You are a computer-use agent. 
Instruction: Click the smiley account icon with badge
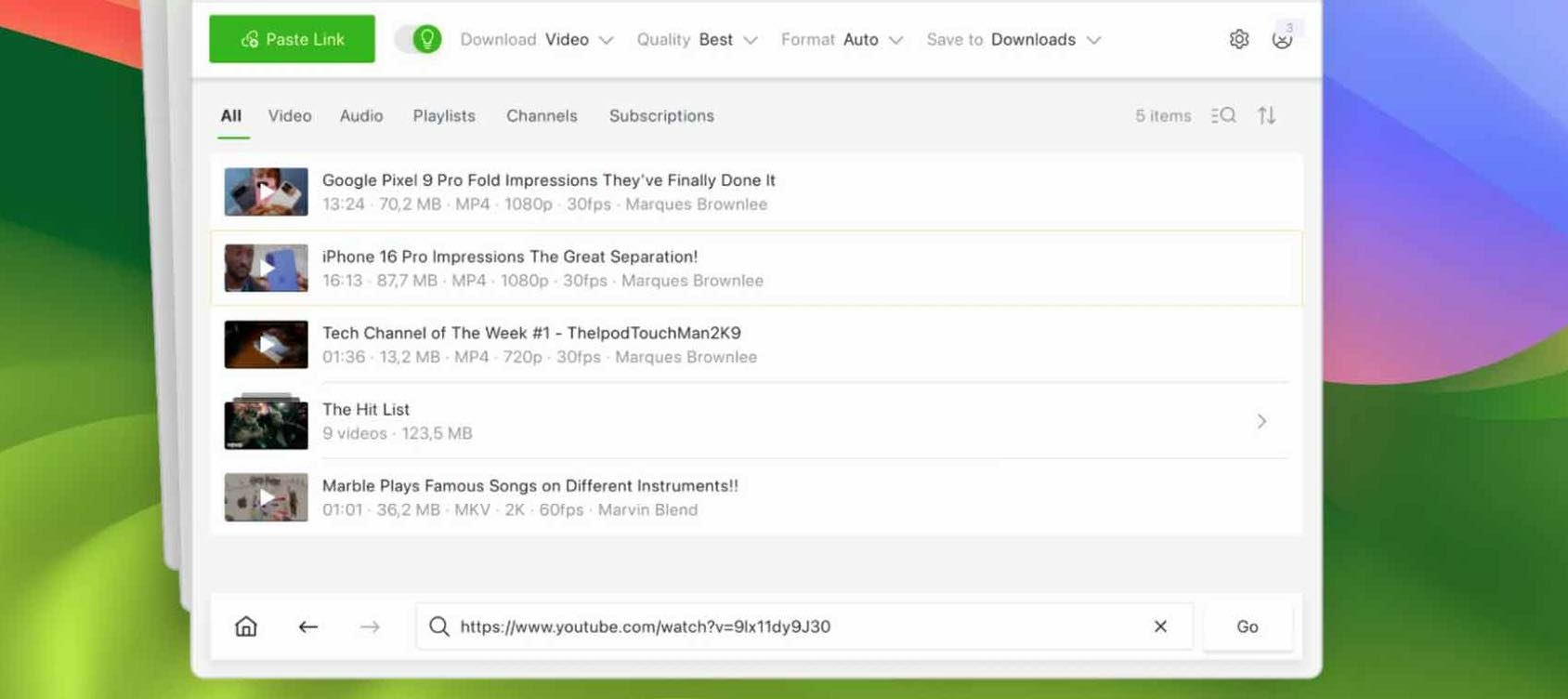click(1283, 39)
